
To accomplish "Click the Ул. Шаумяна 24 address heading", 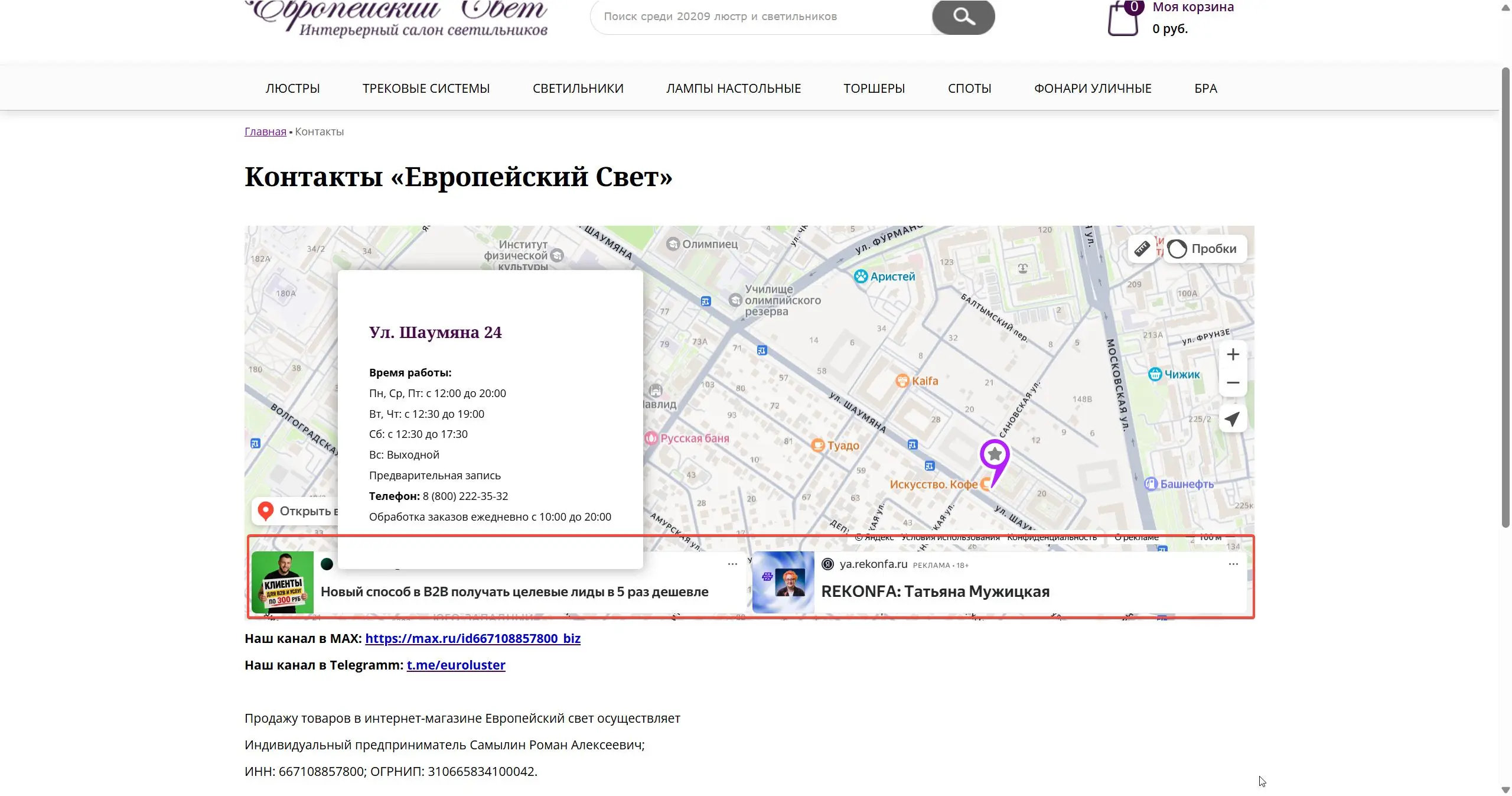I will click(435, 333).
